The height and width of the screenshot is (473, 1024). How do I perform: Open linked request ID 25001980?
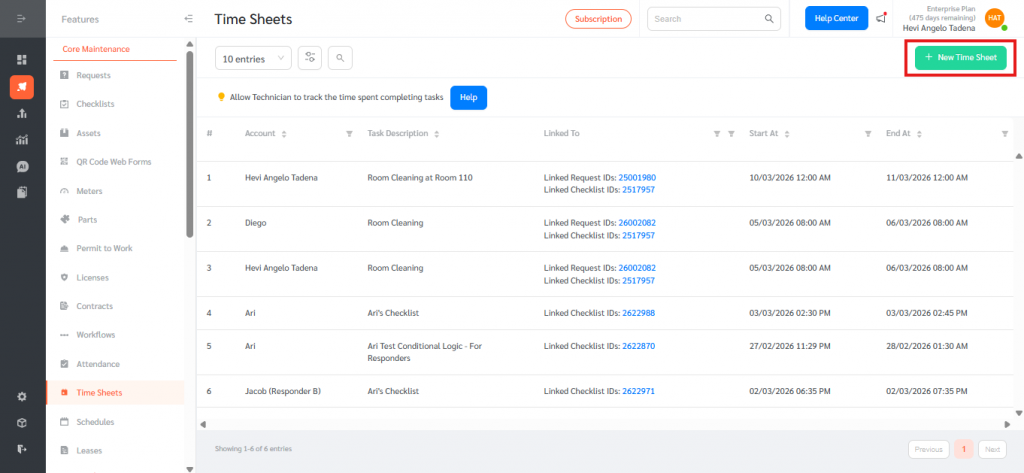click(637, 177)
